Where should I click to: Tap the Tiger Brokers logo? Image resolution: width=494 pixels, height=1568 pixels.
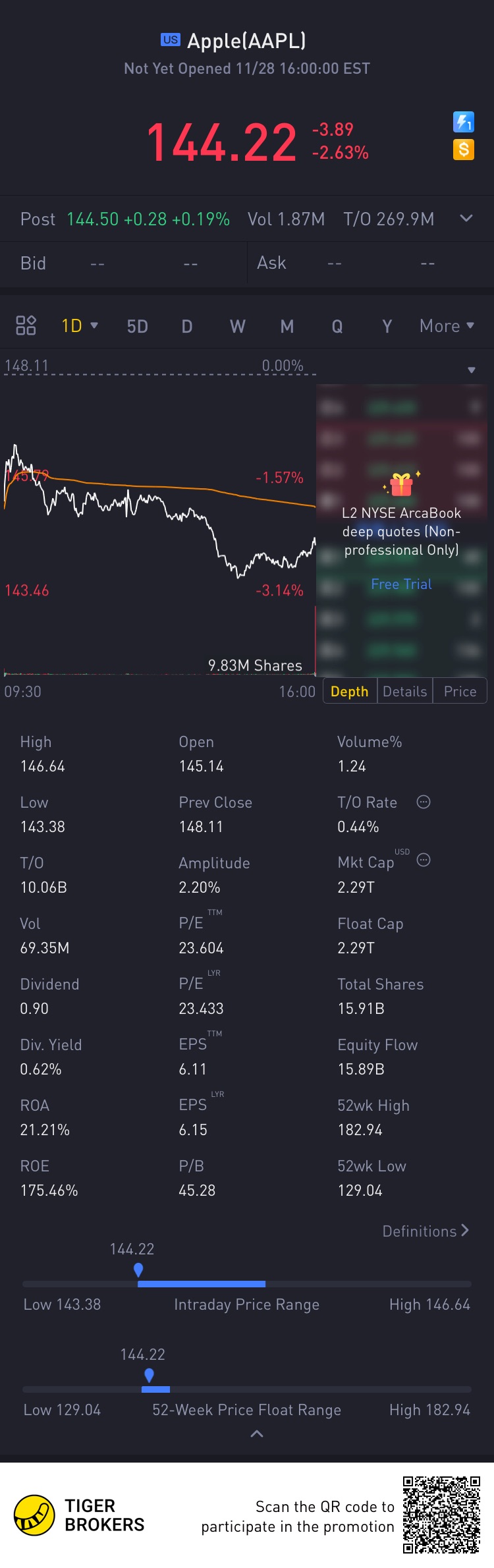(x=34, y=1515)
